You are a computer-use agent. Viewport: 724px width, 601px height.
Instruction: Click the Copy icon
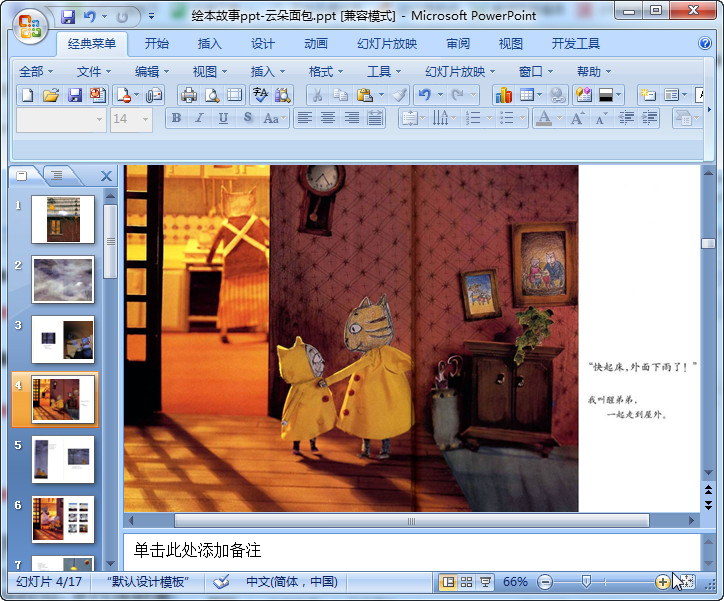(340, 95)
